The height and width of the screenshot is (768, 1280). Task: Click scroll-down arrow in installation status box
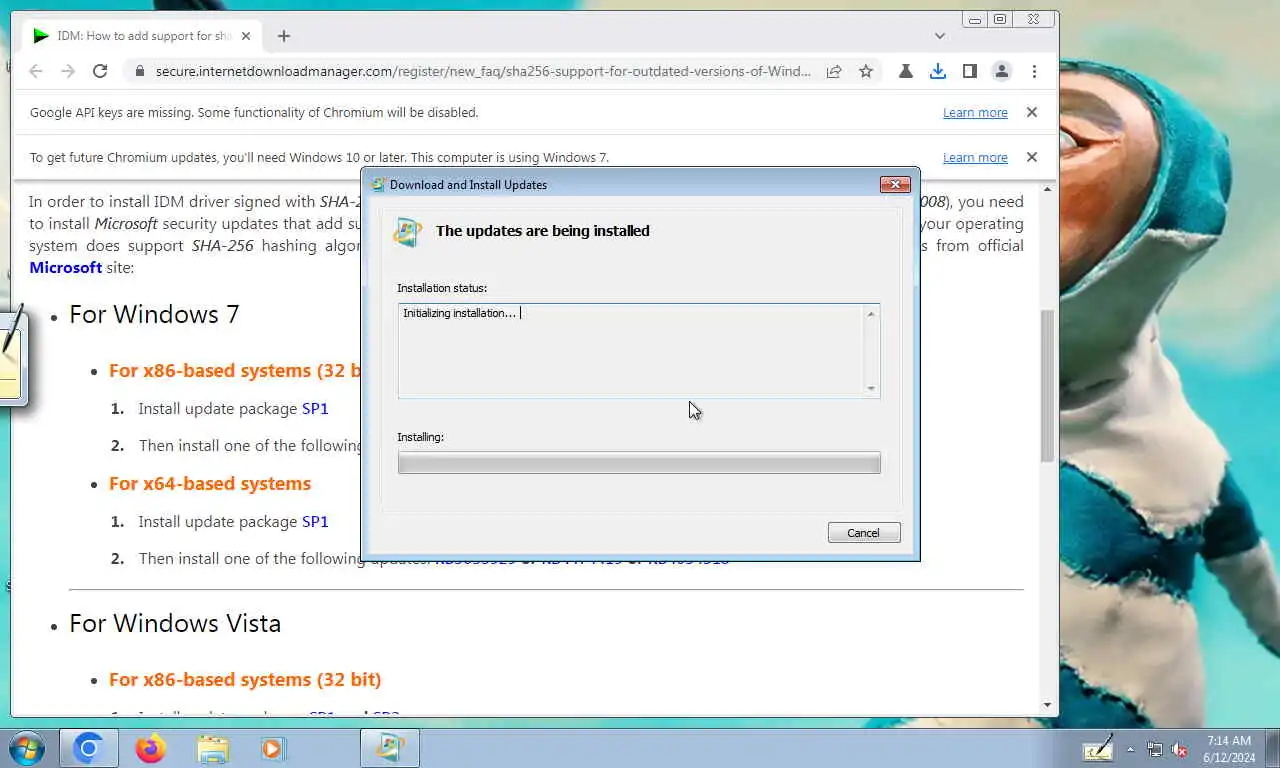(x=871, y=388)
